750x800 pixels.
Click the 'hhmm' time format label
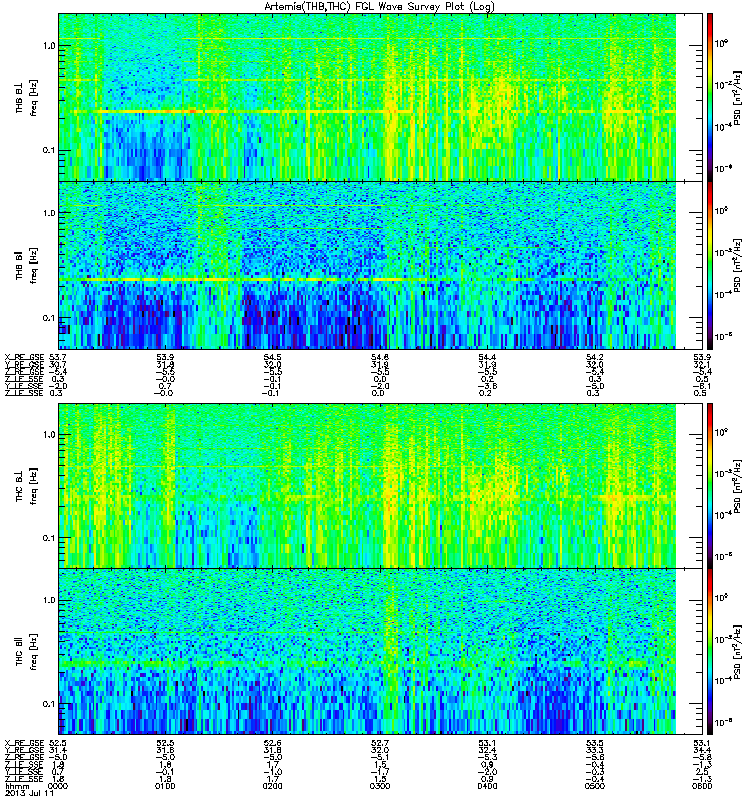click(x=15, y=787)
